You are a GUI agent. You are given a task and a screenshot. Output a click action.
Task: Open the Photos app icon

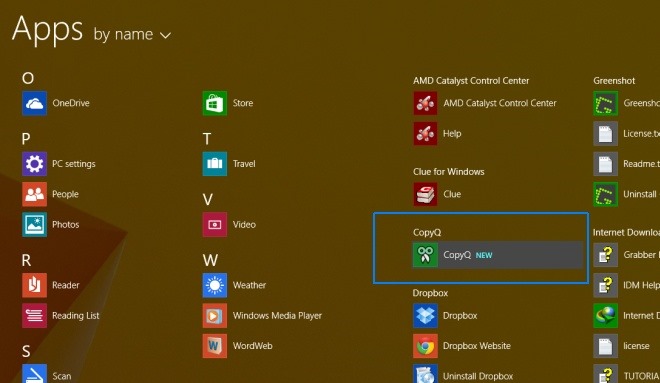point(35,224)
